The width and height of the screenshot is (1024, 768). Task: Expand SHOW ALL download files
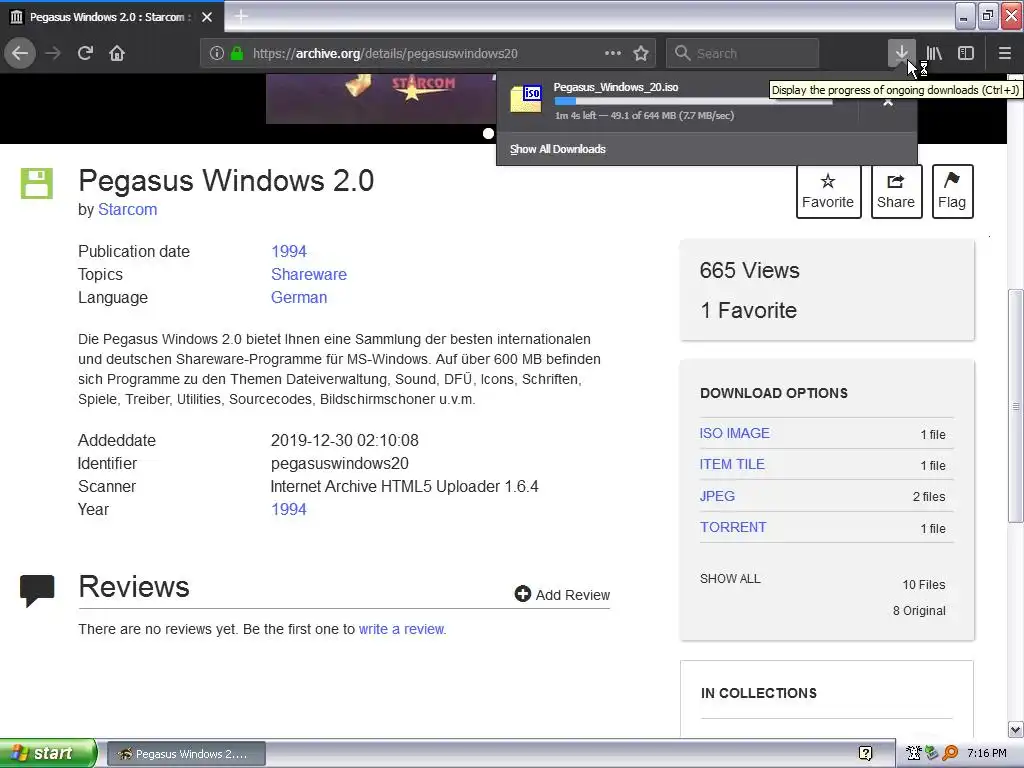point(730,579)
